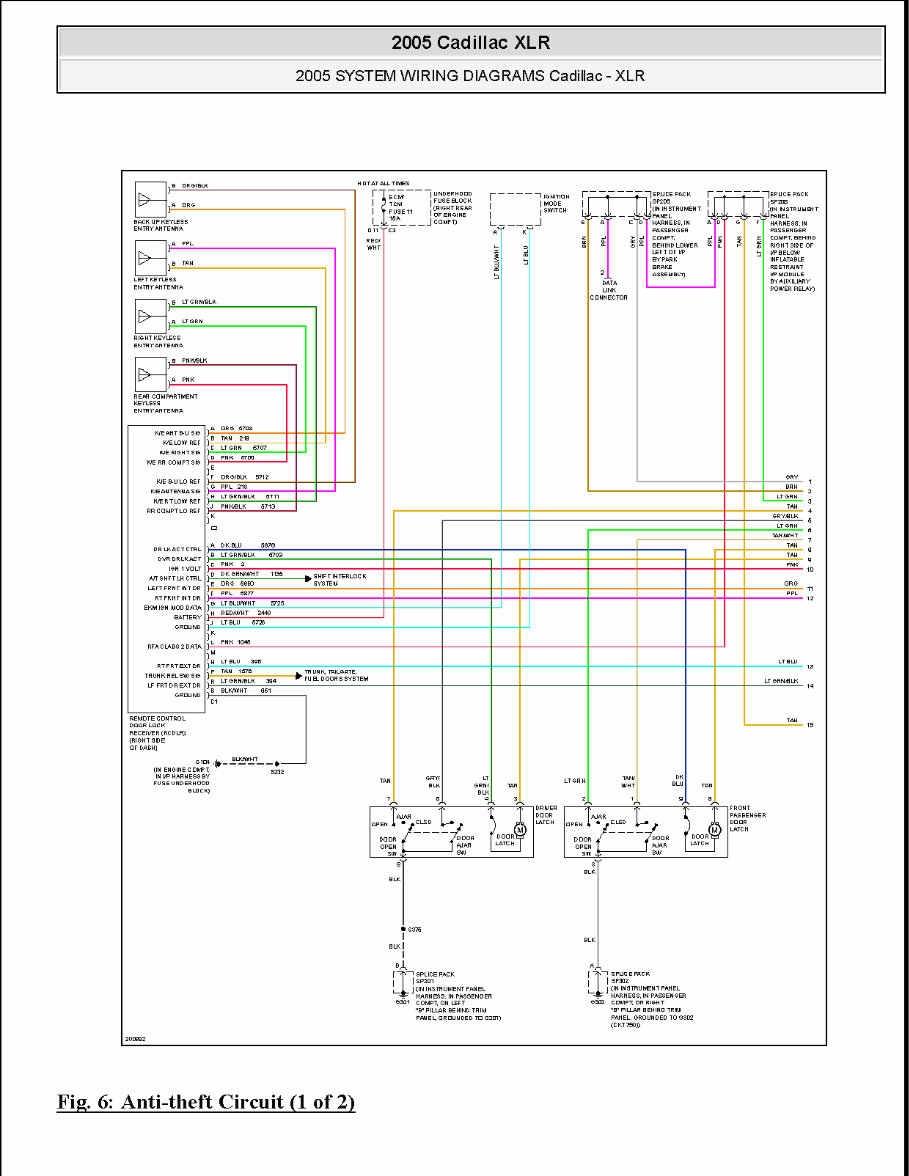The width and height of the screenshot is (909, 1176).
Task: Click the 'RED/WHT 2440' wire label
Action: (245, 613)
